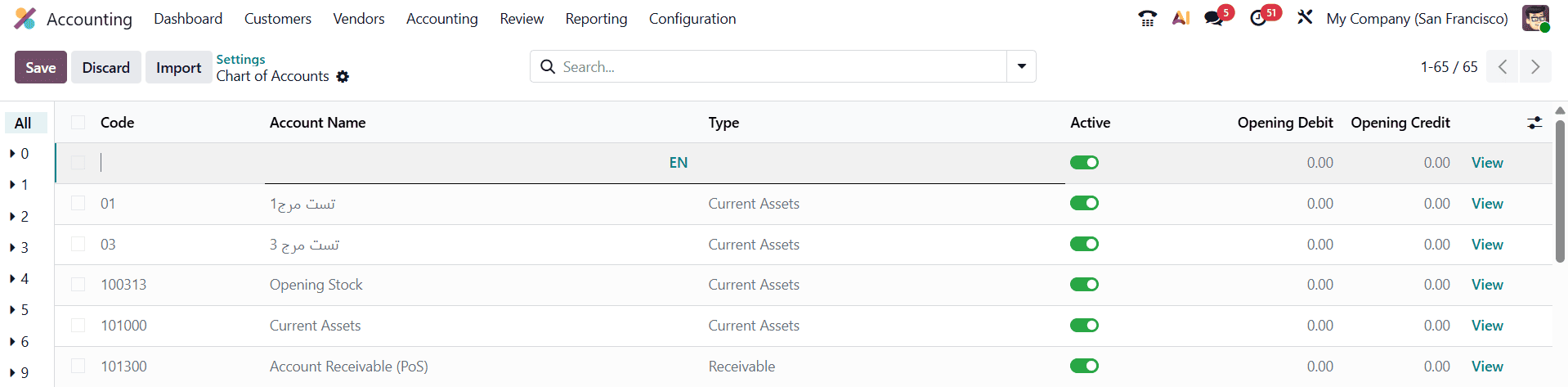Toggle Active for account 101000
1568x387 pixels.
click(x=1084, y=325)
